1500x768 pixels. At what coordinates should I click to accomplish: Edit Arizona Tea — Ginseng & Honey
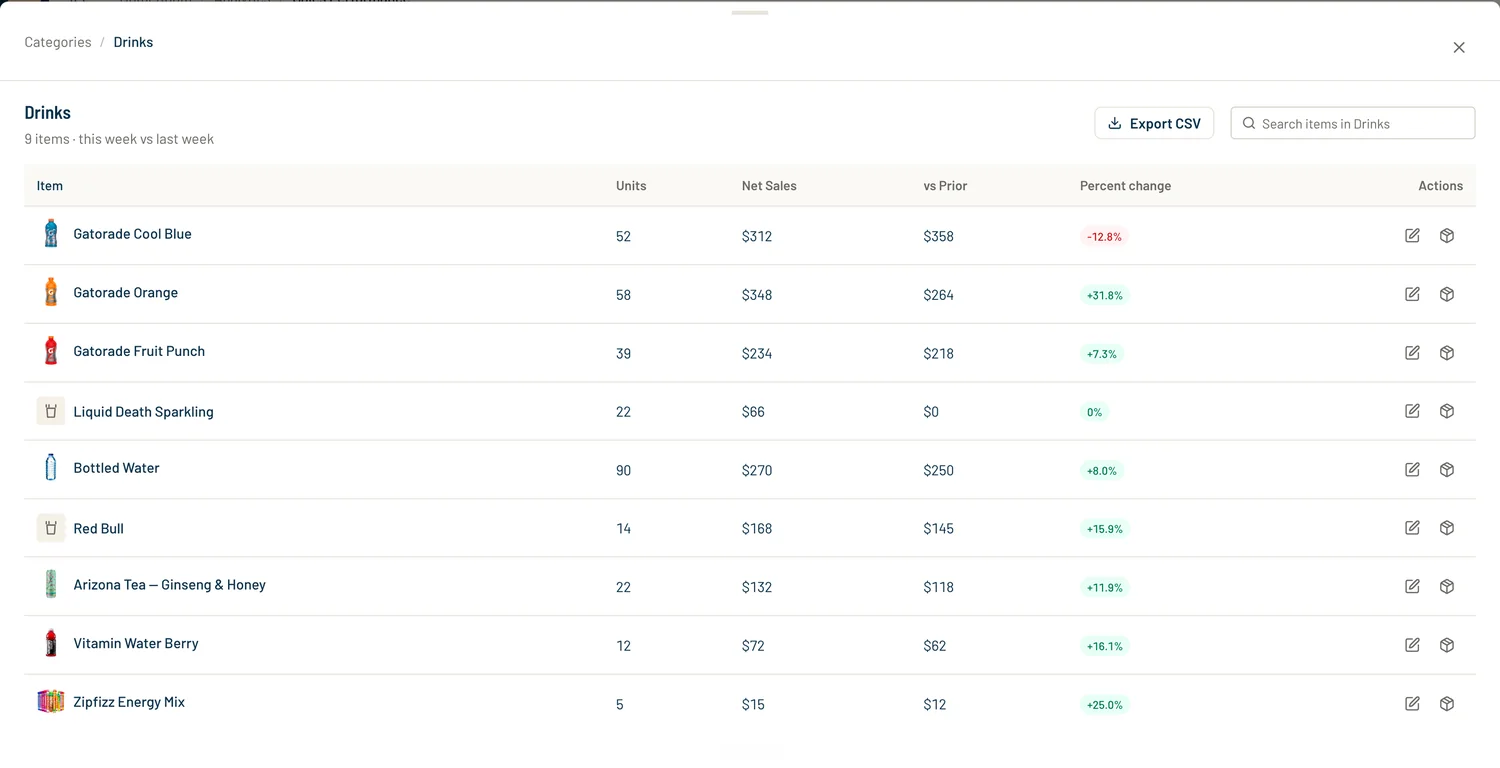pos(1412,586)
